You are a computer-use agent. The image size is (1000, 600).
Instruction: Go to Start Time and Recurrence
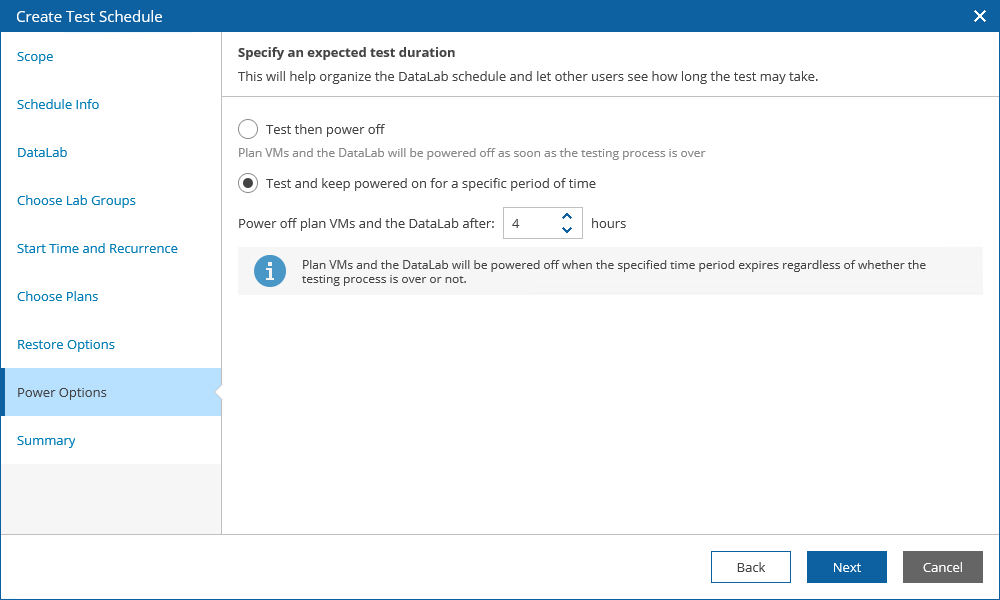pos(97,248)
